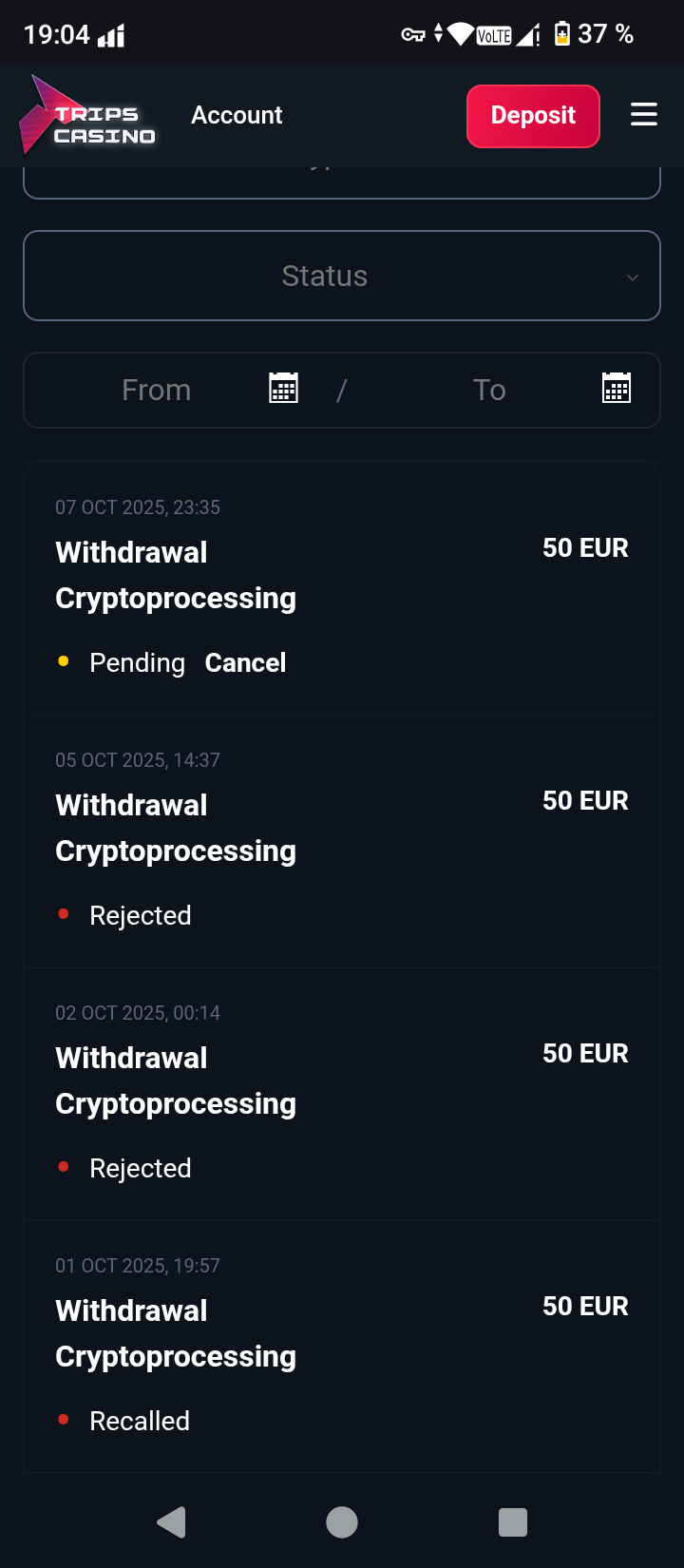Click the To date input field
Viewport: 684px width, 1568px height.
(x=489, y=390)
